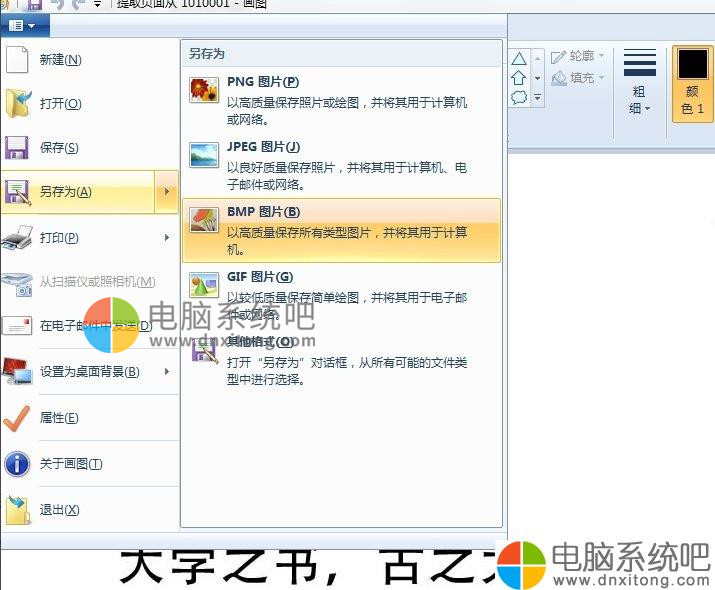The width and height of the screenshot is (715, 590).
Task: Click the New document page icon
Action: (17, 59)
